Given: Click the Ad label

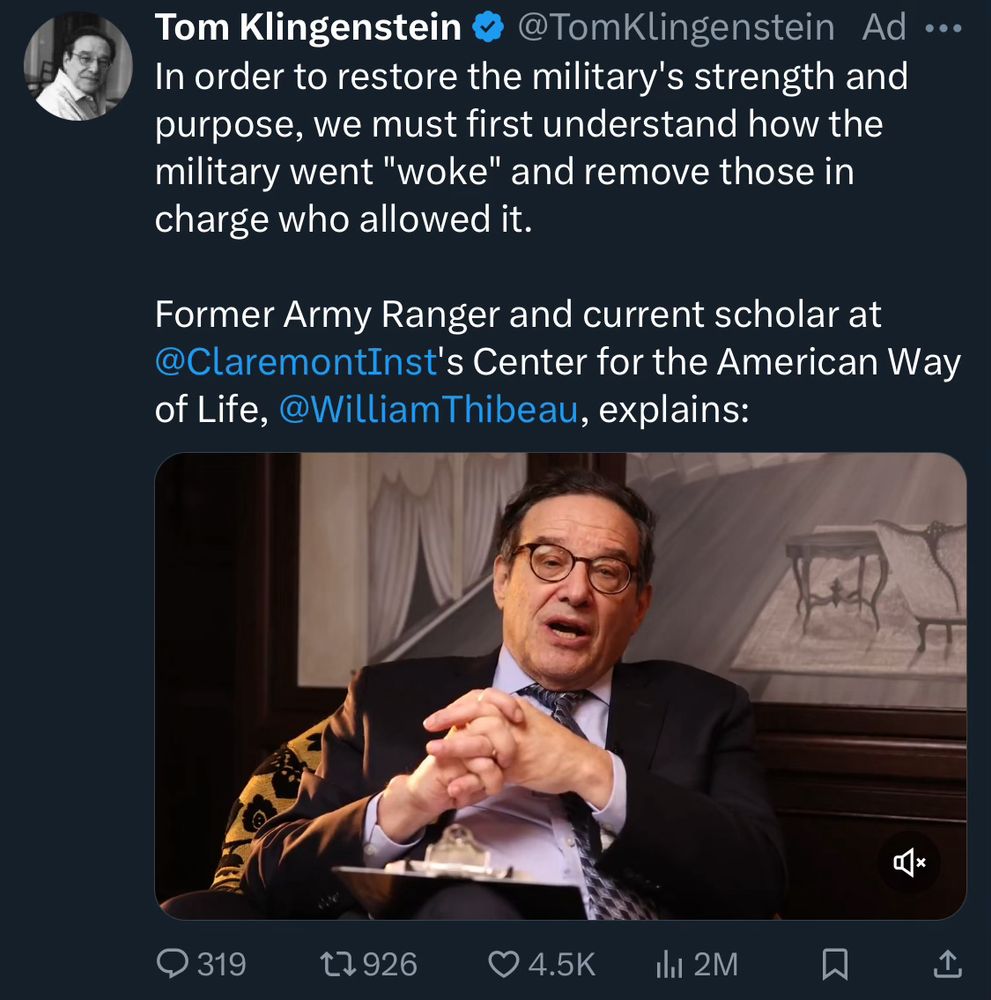Looking at the screenshot, I should [x=884, y=29].
